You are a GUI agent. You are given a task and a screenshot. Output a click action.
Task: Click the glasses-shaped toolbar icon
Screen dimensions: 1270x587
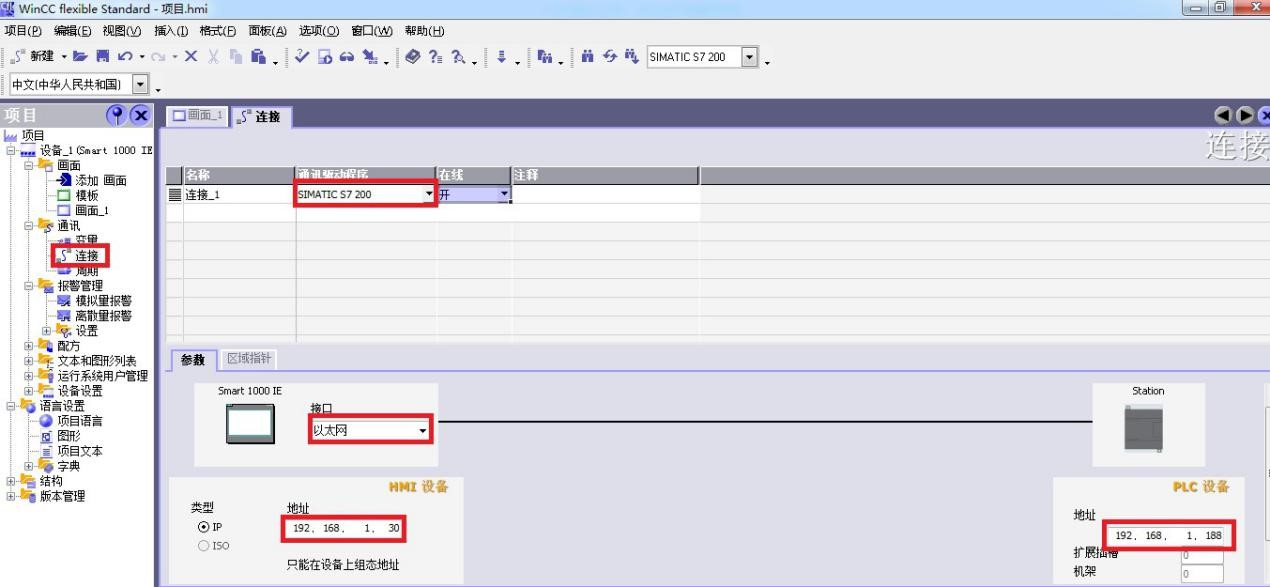click(346, 57)
